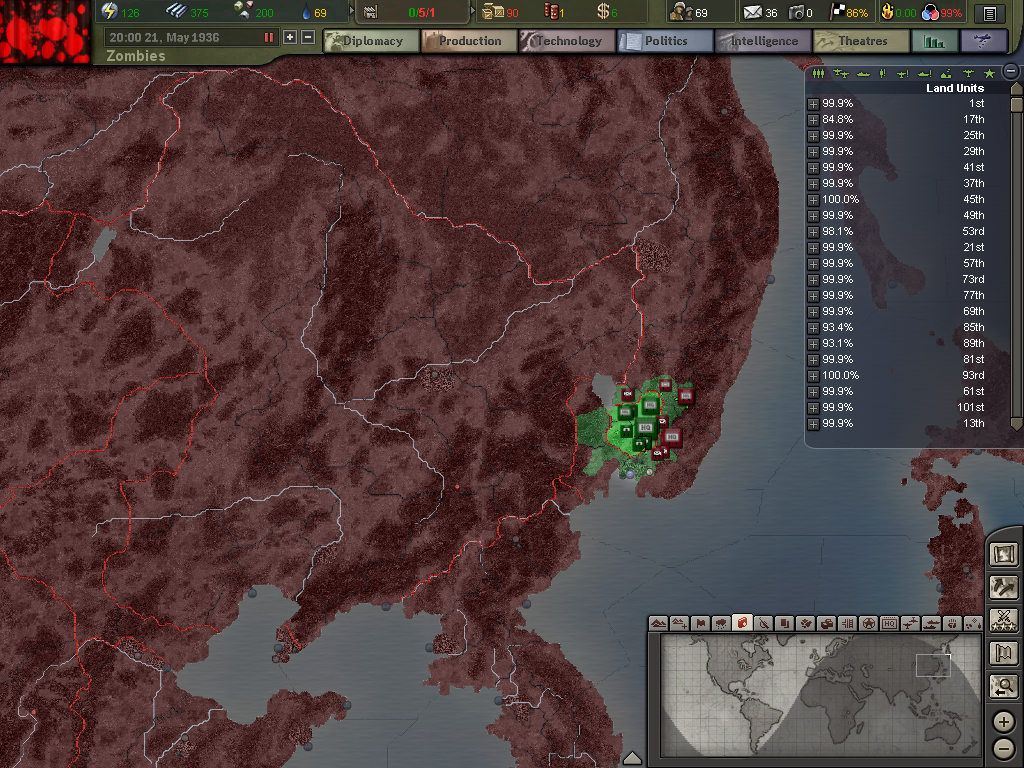This screenshot has width=1024, height=768.
Task: Select the airplane map mode icon
Action: [910, 624]
